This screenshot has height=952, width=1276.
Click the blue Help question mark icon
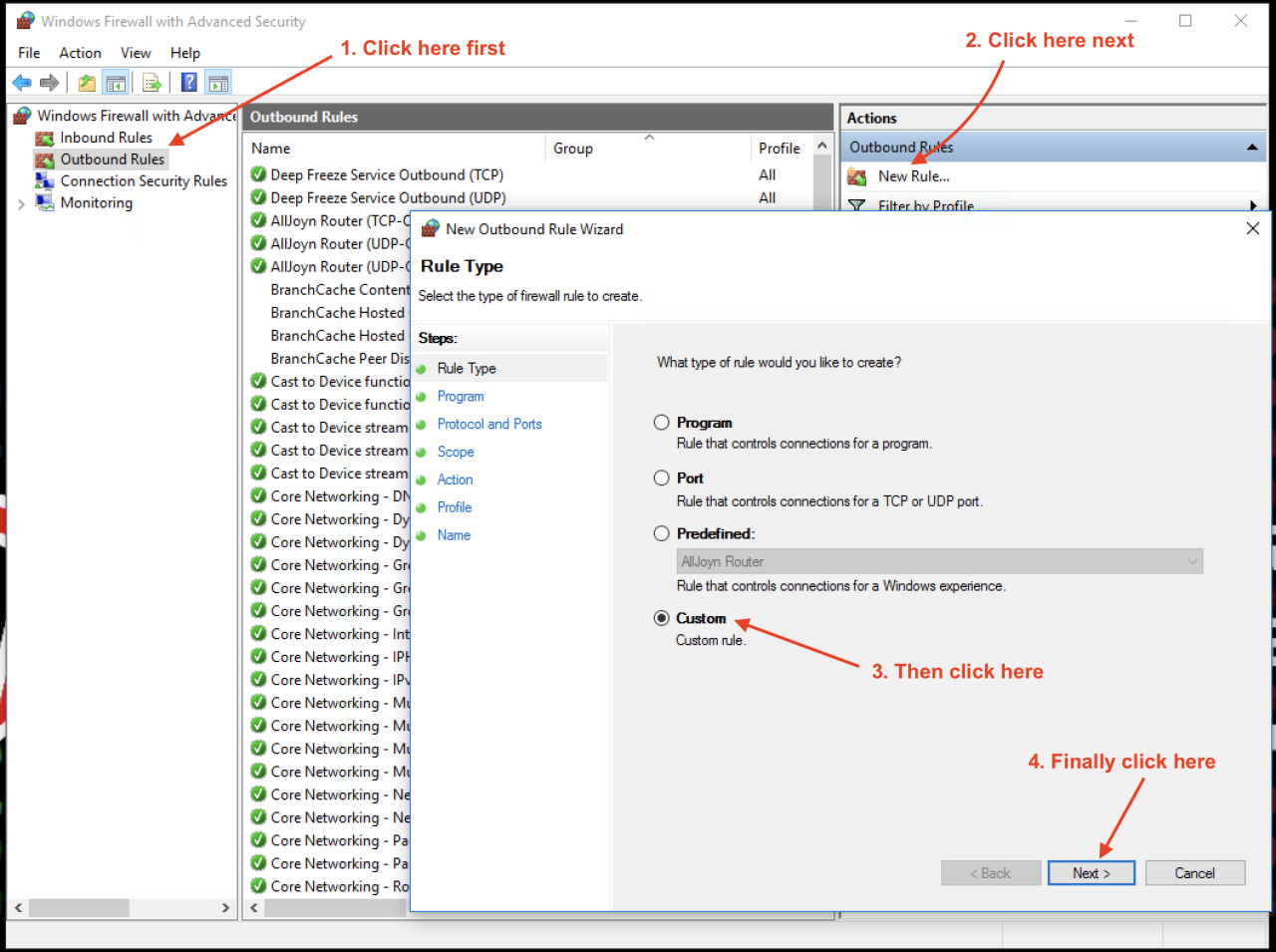tap(188, 83)
